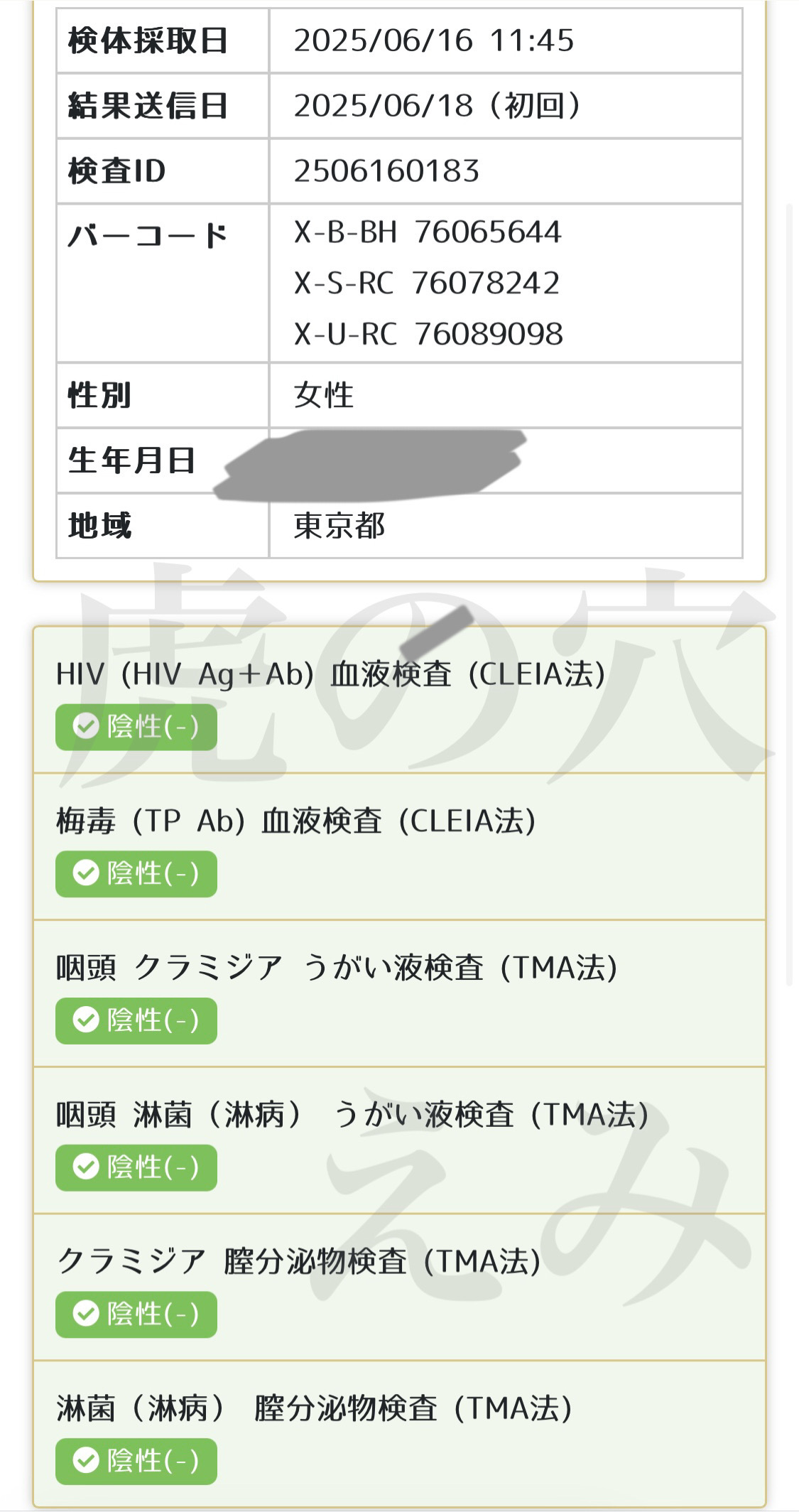
Task: Select barcode X-U-RC 76089098
Action: tap(429, 334)
